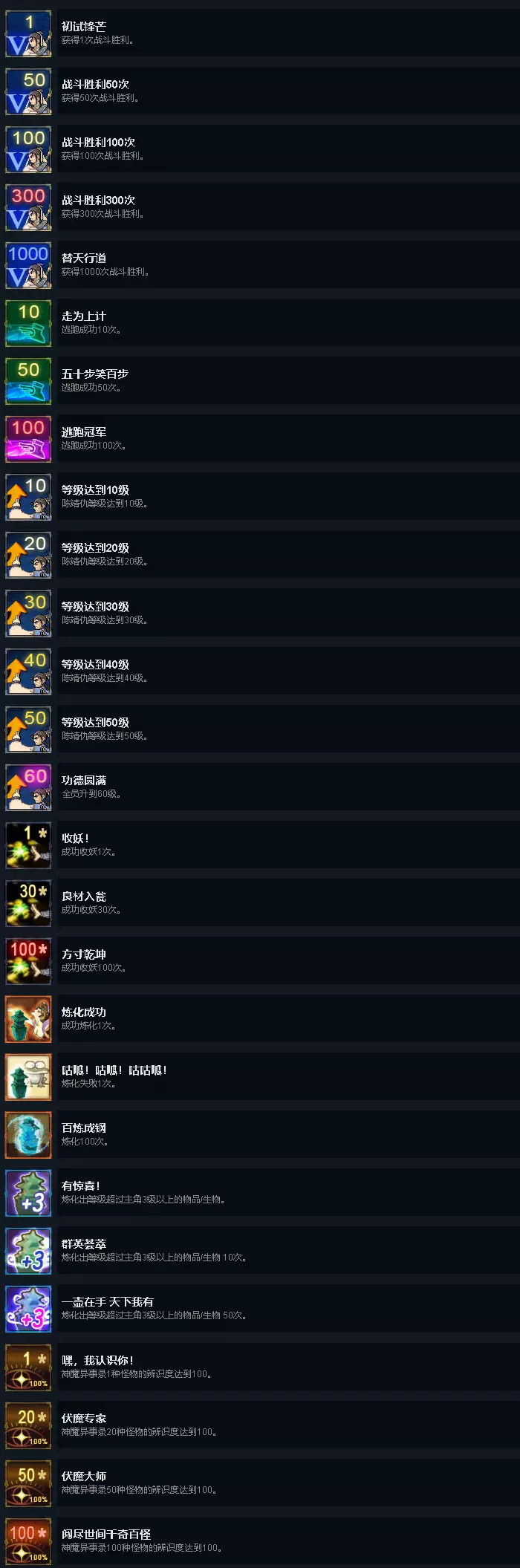Click the 良材入瓮 achievement title
The width and height of the screenshot is (520, 1568).
click(x=84, y=897)
